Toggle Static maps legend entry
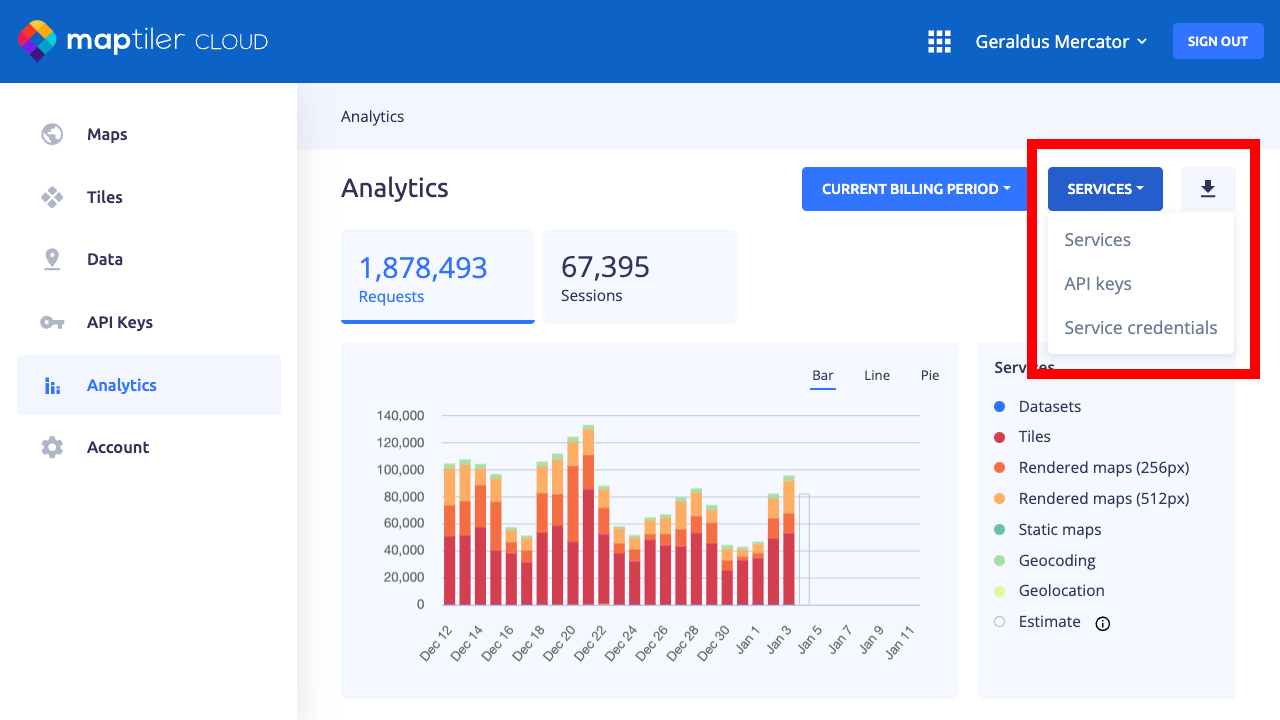This screenshot has height=720, width=1280. click(x=1059, y=529)
